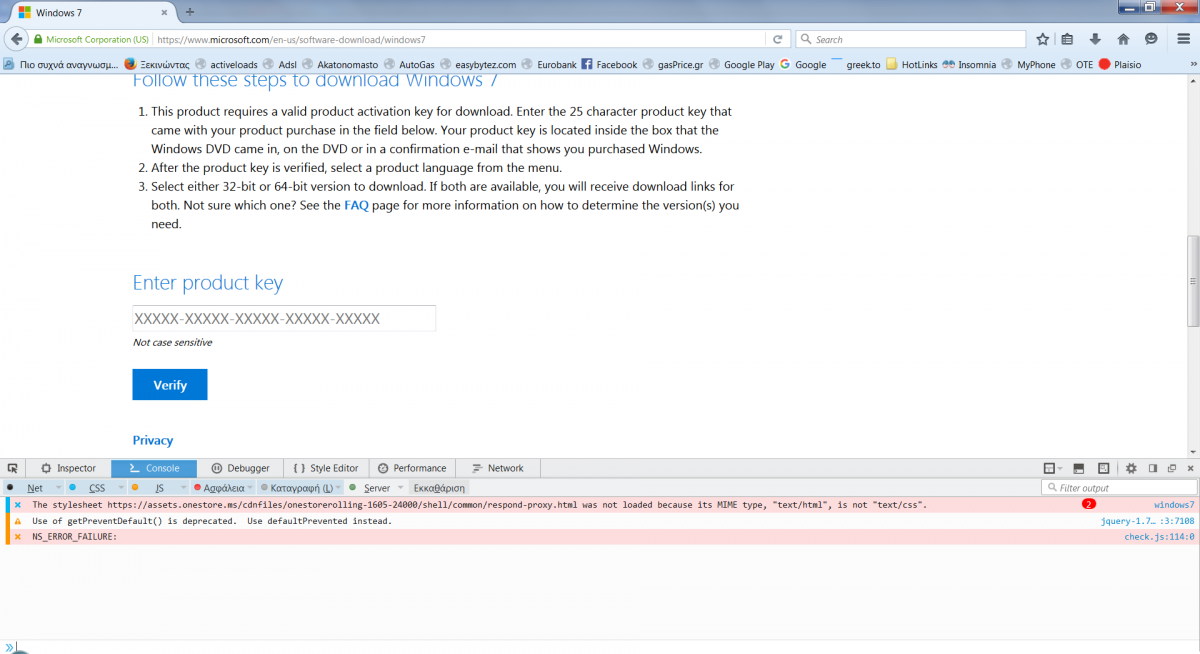Click the element picker icon in devtools
This screenshot has height=654, width=1200.
[x=13, y=468]
